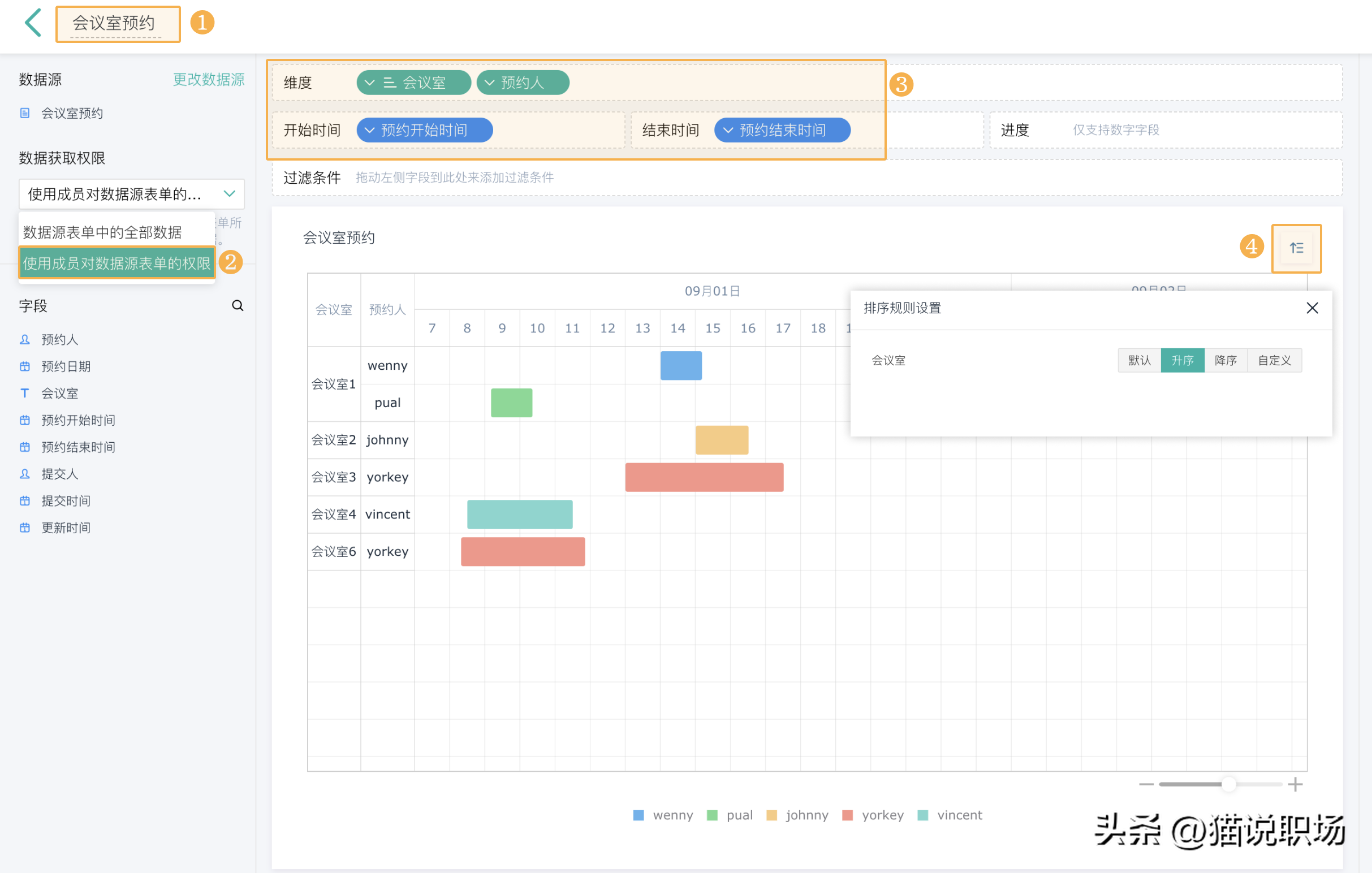Click the timeline zoom slider handle
Screen dimensions: 1372x873
(x=1229, y=784)
